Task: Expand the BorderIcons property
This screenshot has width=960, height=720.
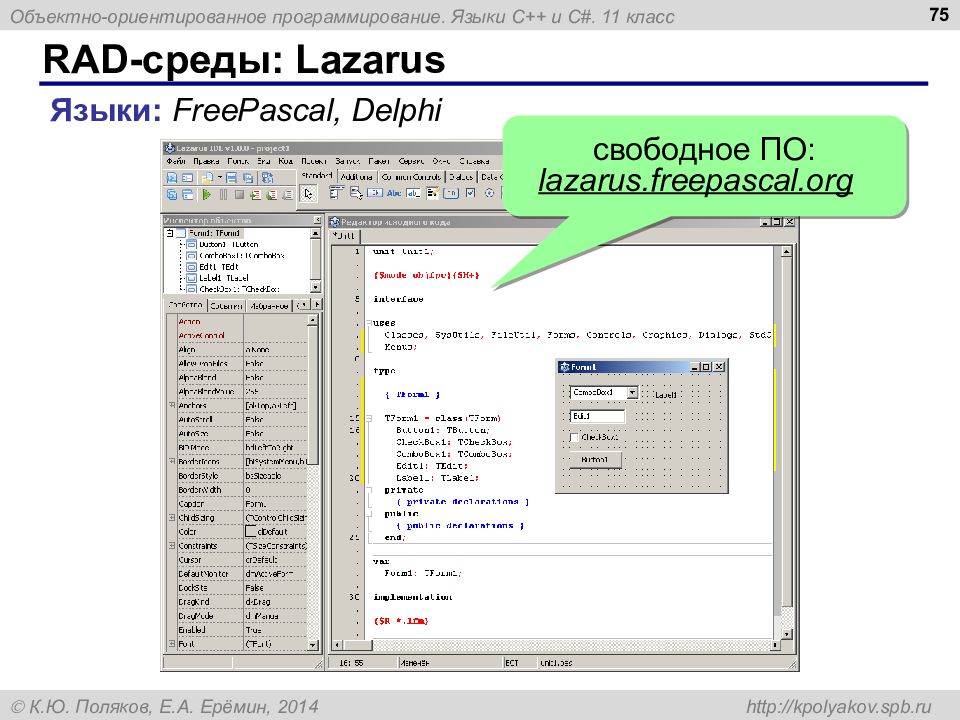Action: 172,461
